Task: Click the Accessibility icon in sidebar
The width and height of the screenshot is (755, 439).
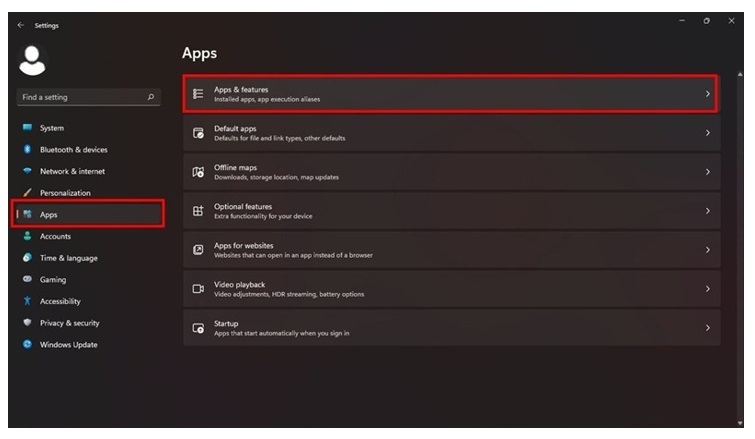Action: (x=28, y=301)
